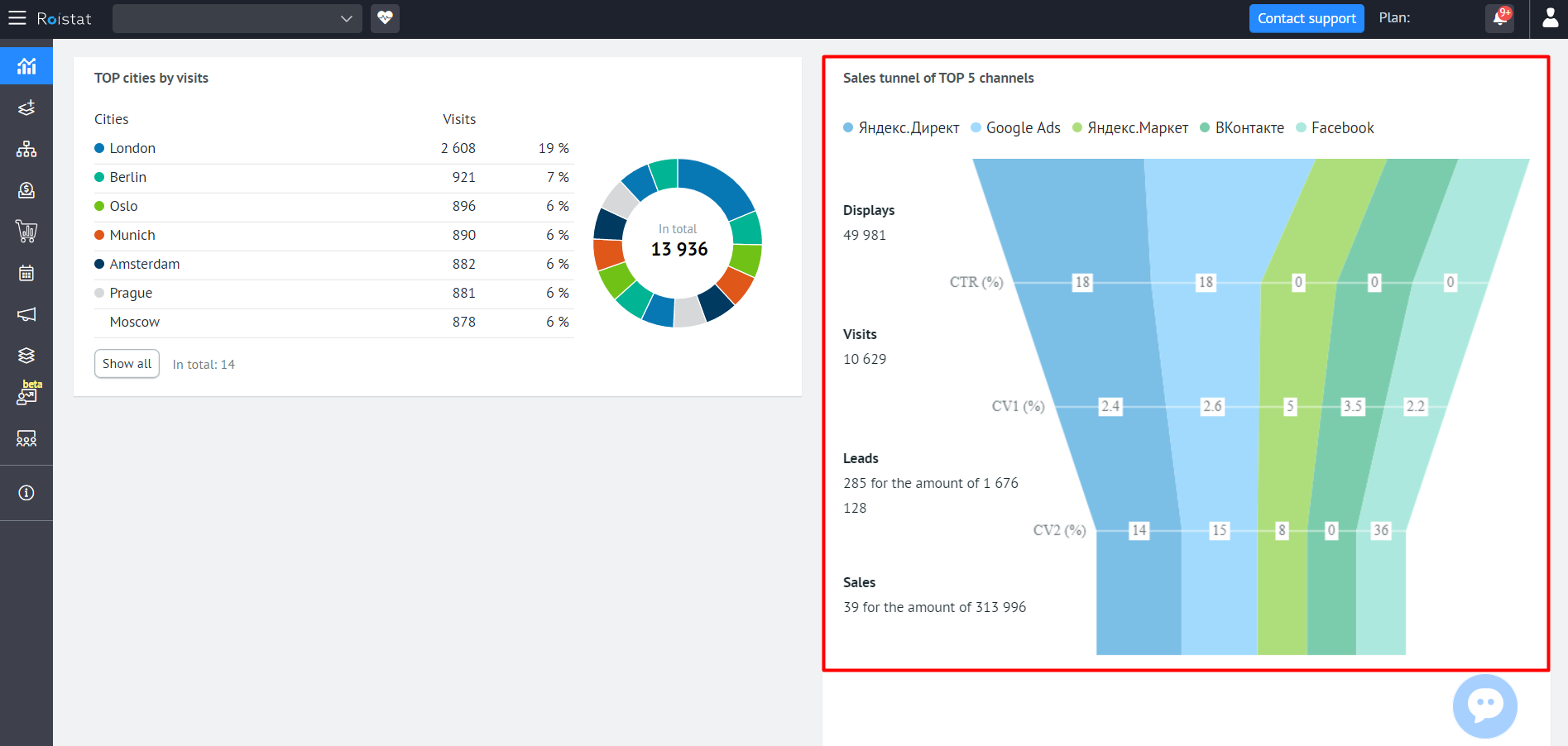The width and height of the screenshot is (1568, 746).
Task: Select the Prague city row
Action: [x=333, y=294]
